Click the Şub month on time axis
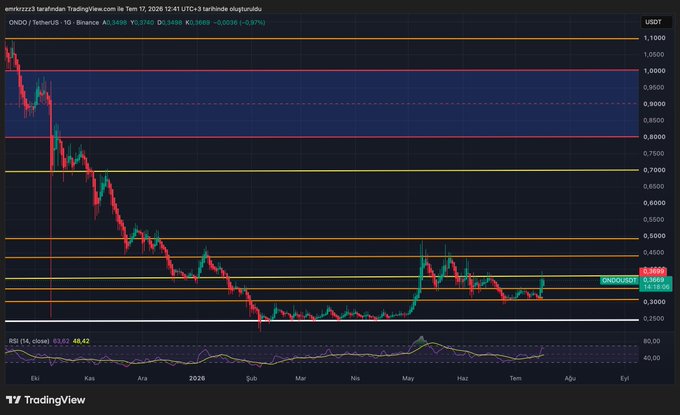The height and width of the screenshot is (415, 680). tap(252, 379)
